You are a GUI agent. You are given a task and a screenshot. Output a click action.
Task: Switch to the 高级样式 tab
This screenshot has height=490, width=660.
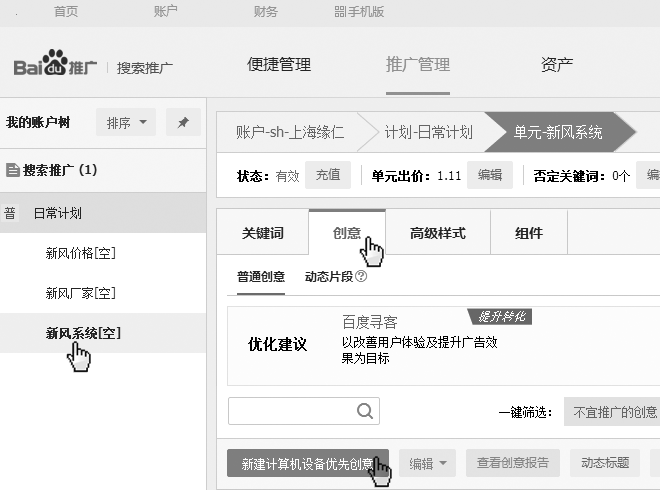tap(437, 233)
